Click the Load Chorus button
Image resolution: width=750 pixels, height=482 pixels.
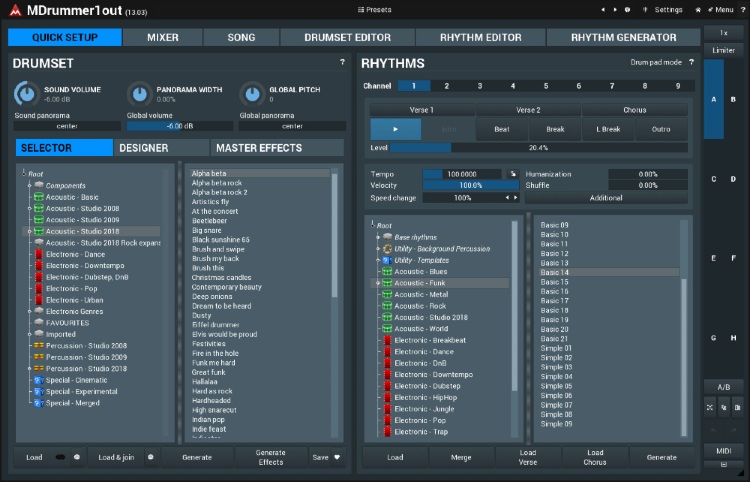594,457
